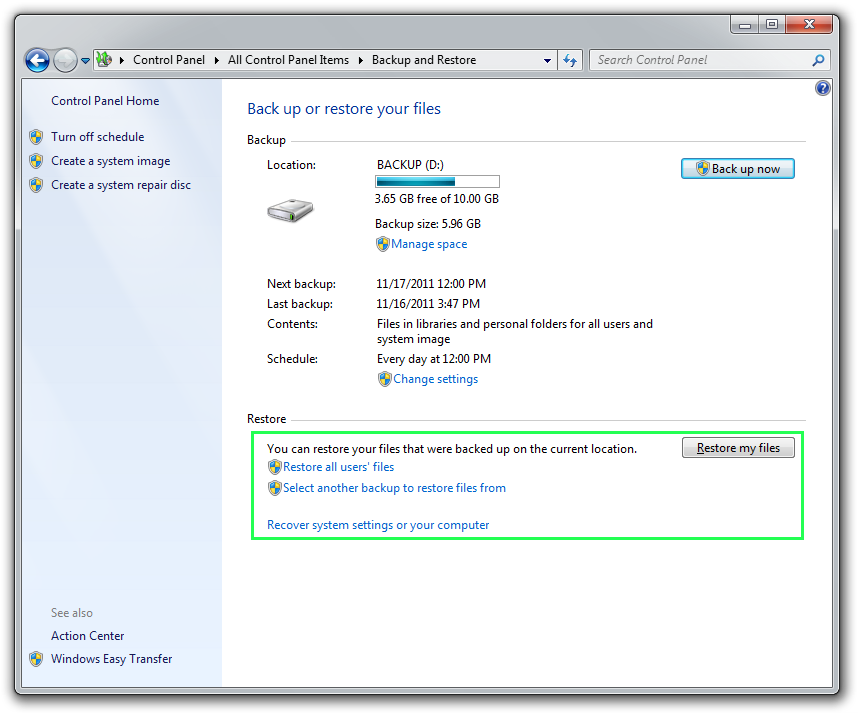Viewport: 858px width, 713px height.
Task: Click the shield next to Windows Easy Transfer
Action: click(36, 659)
